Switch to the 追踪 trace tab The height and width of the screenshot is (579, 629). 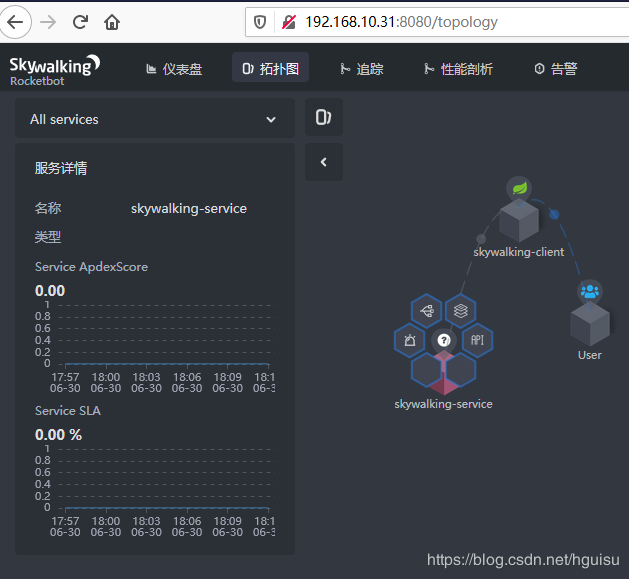[362, 69]
